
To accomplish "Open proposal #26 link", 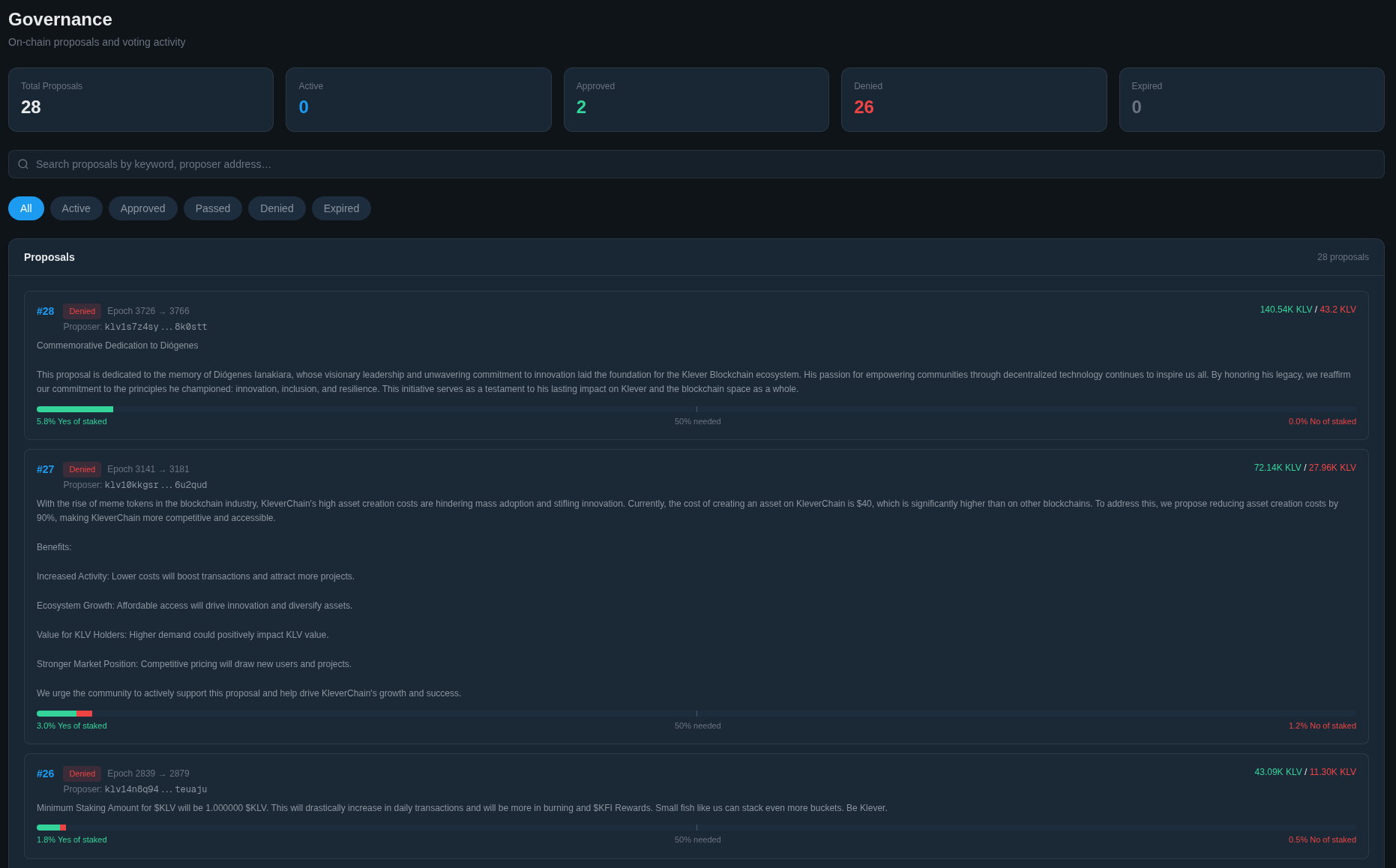I will point(45,774).
